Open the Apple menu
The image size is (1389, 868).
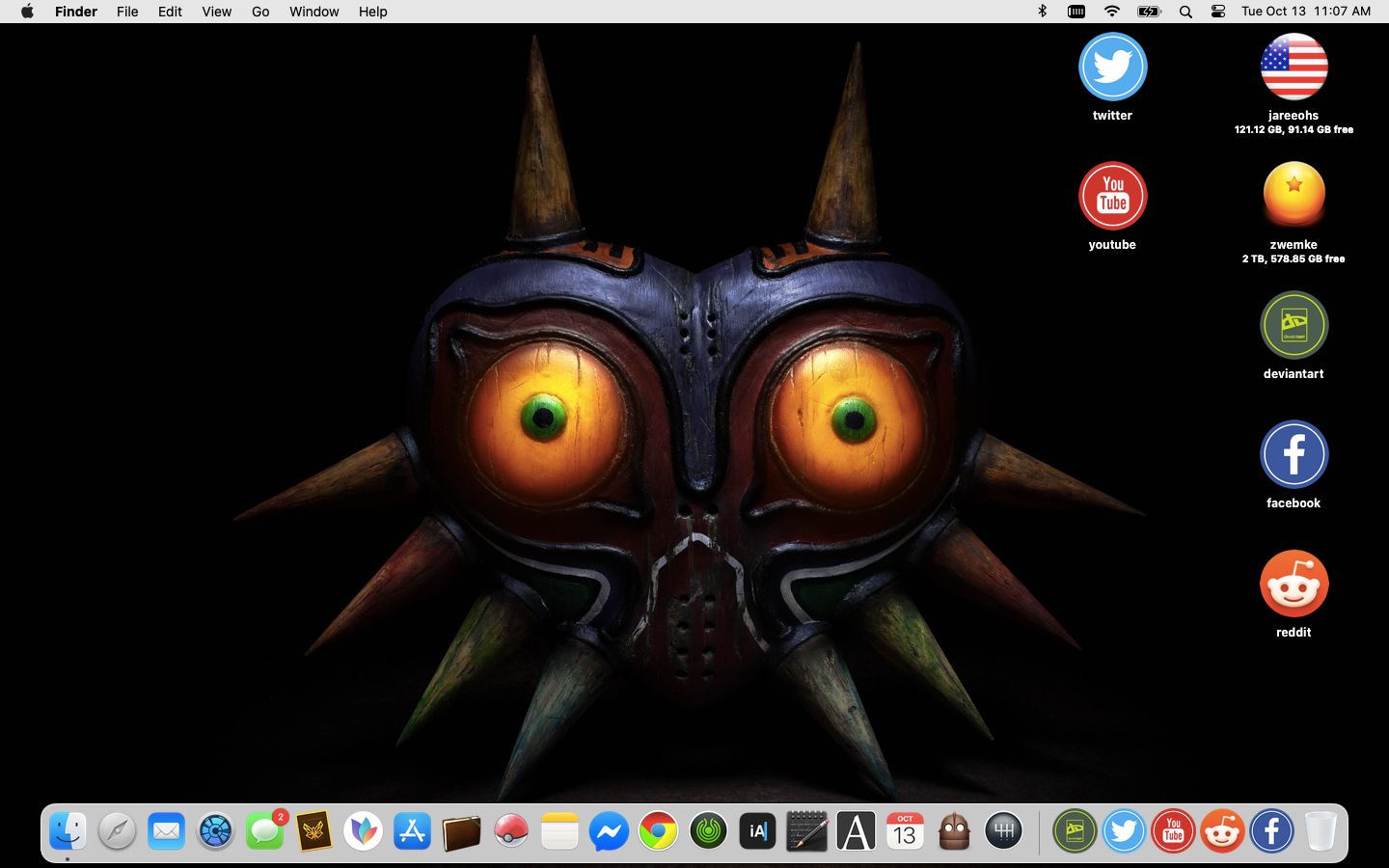pyautogui.click(x=27, y=12)
